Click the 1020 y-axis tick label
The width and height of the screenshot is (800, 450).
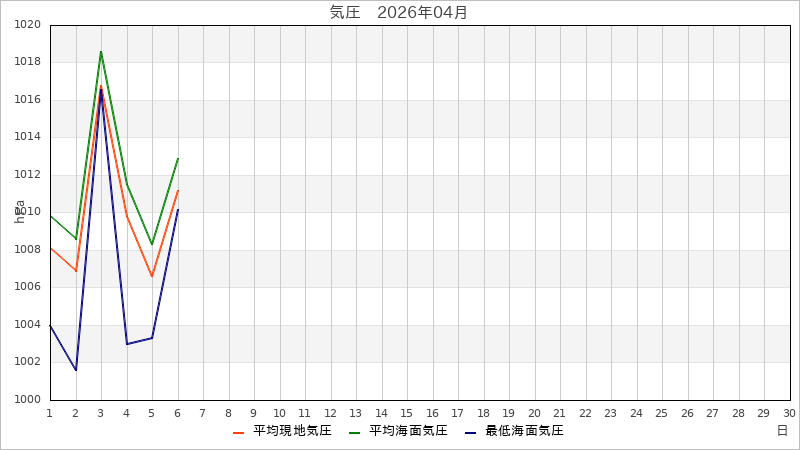tap(28, 25)
